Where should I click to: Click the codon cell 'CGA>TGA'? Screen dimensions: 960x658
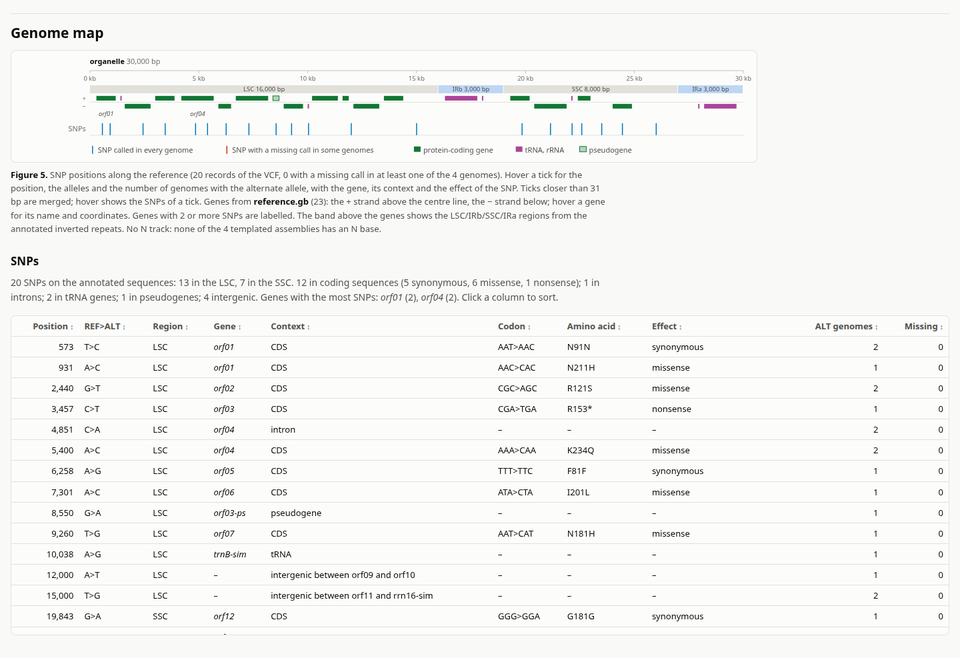517,409
